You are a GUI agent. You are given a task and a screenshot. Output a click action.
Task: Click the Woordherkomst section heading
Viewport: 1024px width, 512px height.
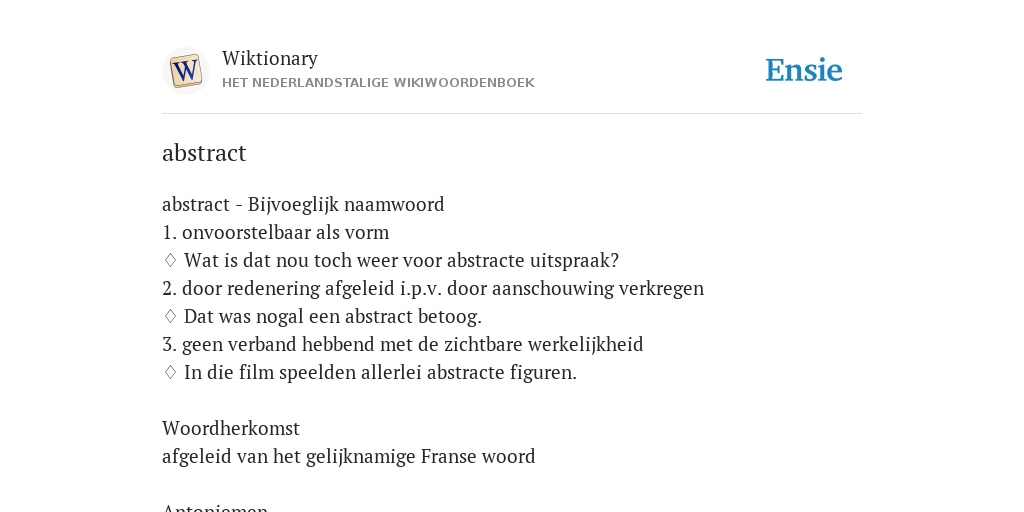(x=231, y=428)
